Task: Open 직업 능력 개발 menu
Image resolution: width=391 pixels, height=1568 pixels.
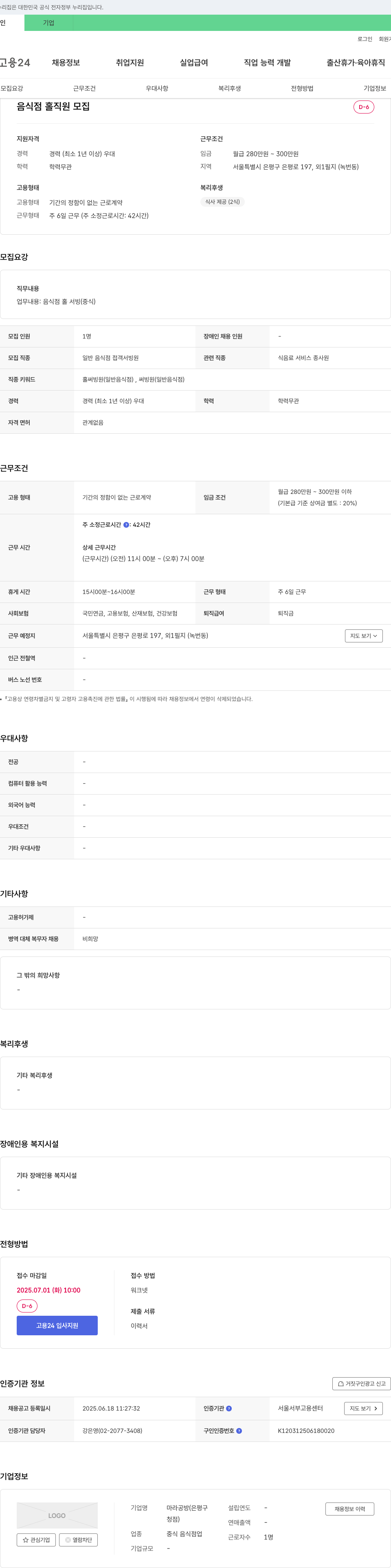Action: coord(267,63)
